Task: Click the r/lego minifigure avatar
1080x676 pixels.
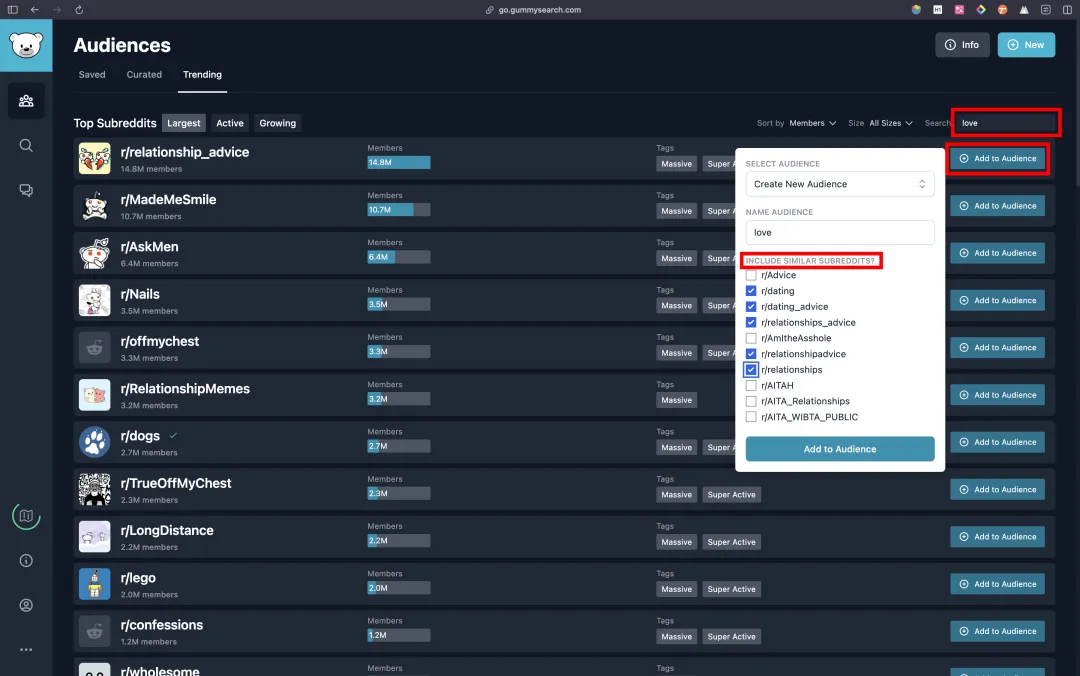Action: click(x=94, y=584)
